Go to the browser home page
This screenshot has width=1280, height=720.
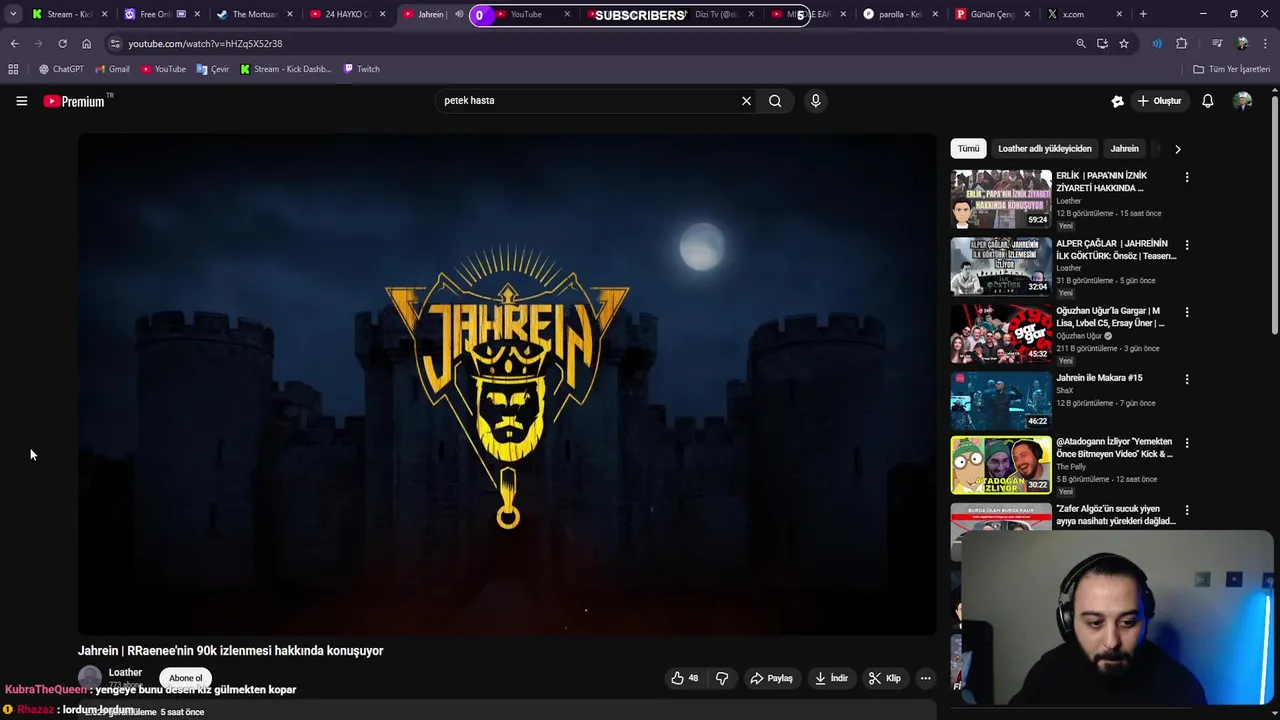[86, 44]
